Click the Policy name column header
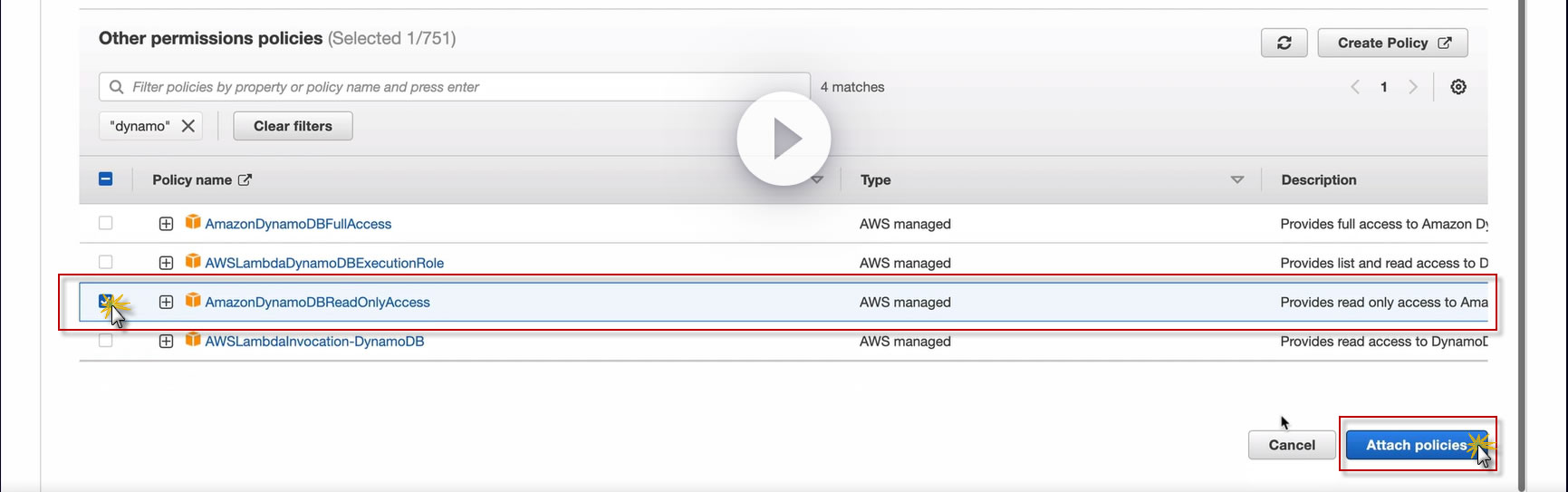The image size is (1568, 492). coord(192,179)
